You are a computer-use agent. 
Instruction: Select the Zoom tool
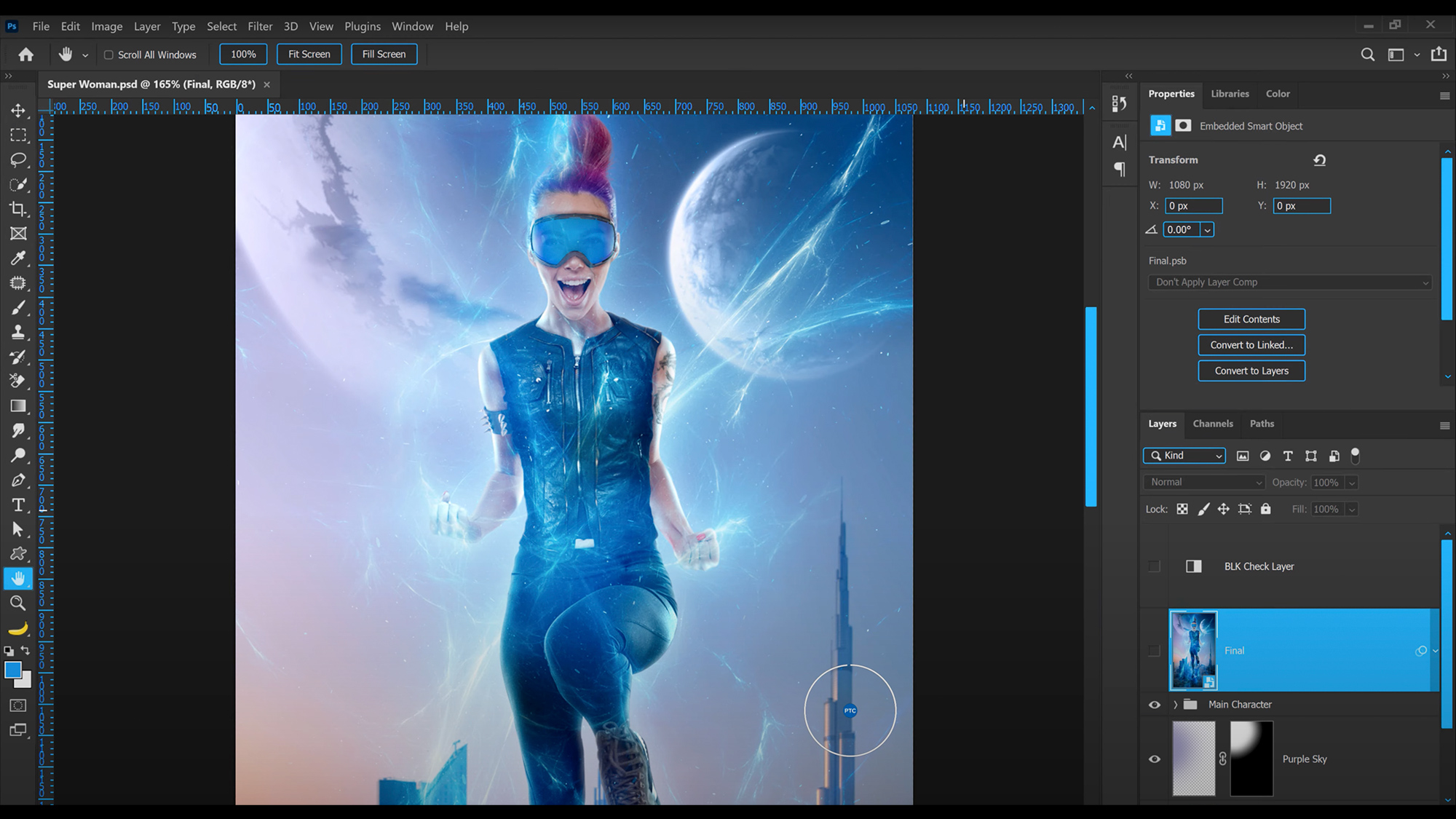coord(18,603)
